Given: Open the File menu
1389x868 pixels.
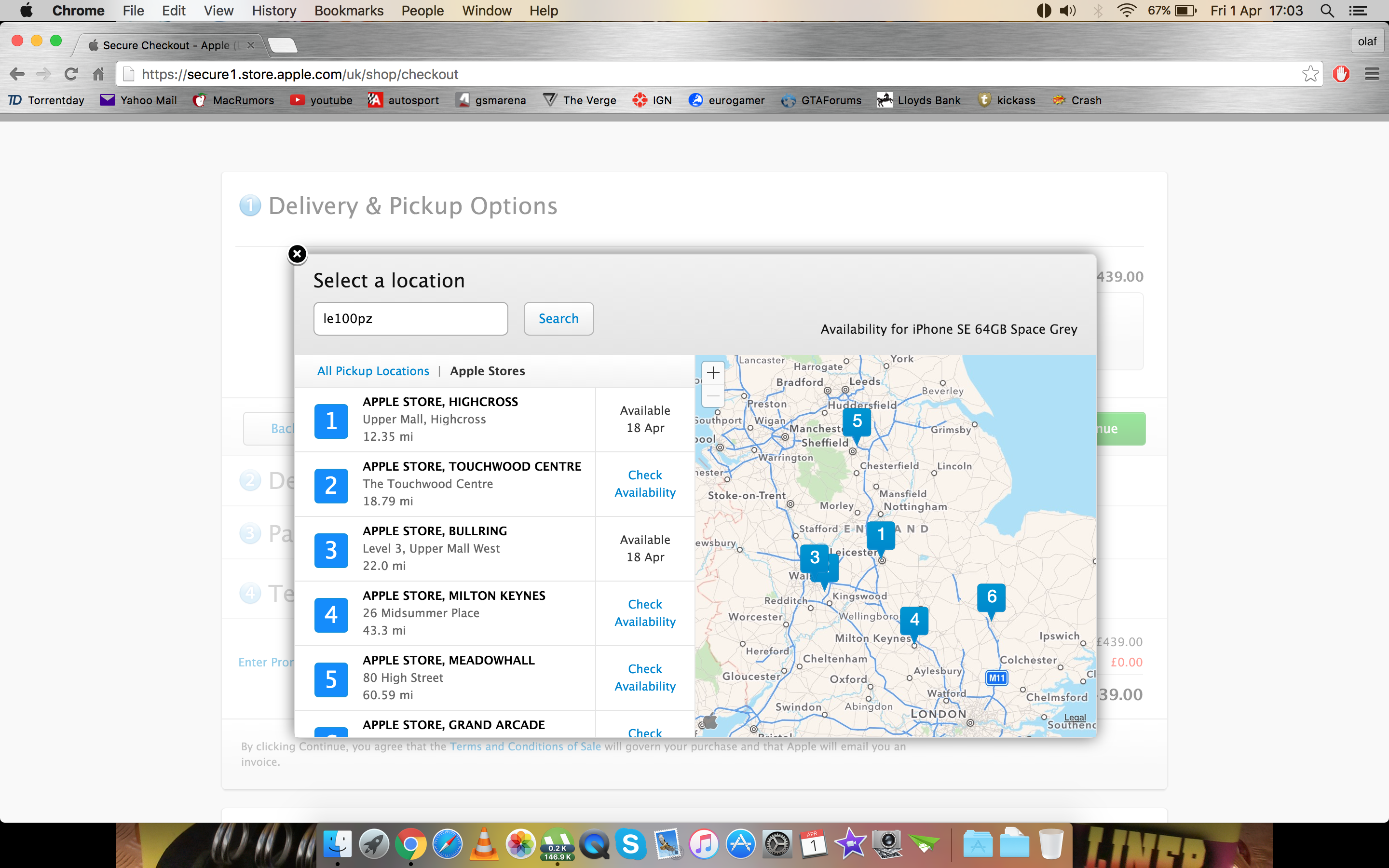Looking at the screenshot, I should coord(133,10).
